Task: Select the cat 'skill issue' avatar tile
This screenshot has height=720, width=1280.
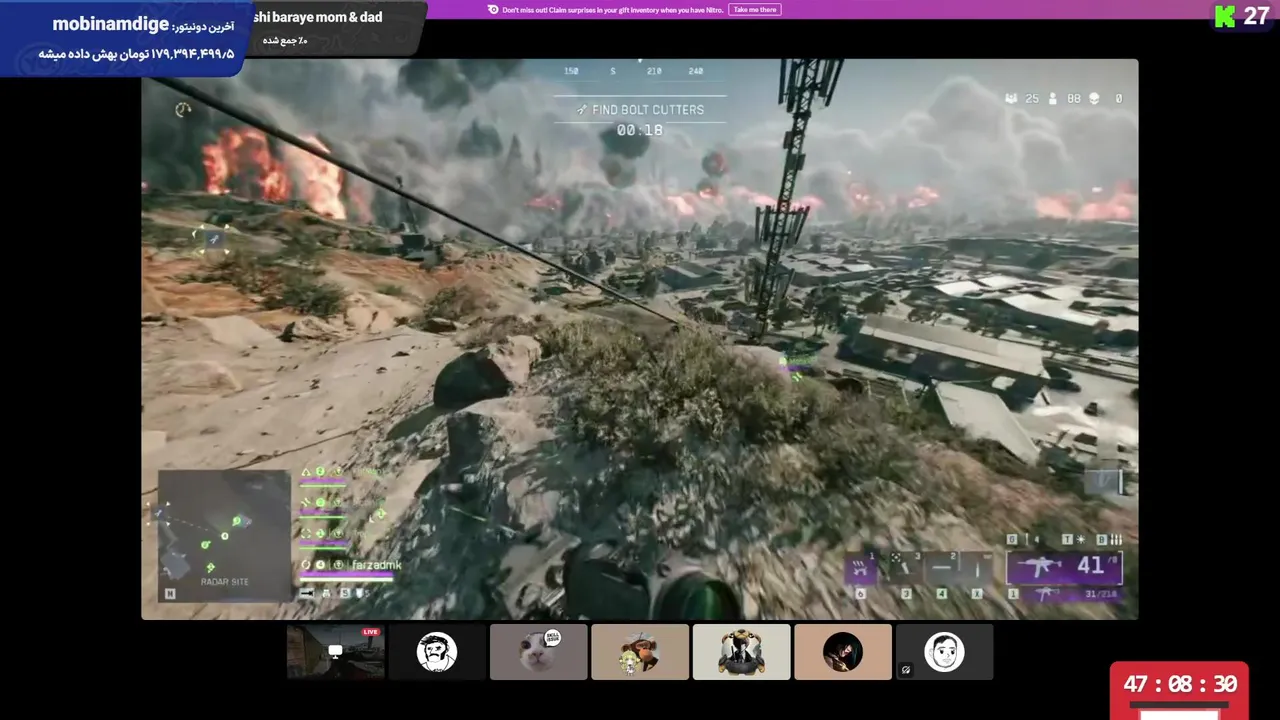Action: click(538, 652)
